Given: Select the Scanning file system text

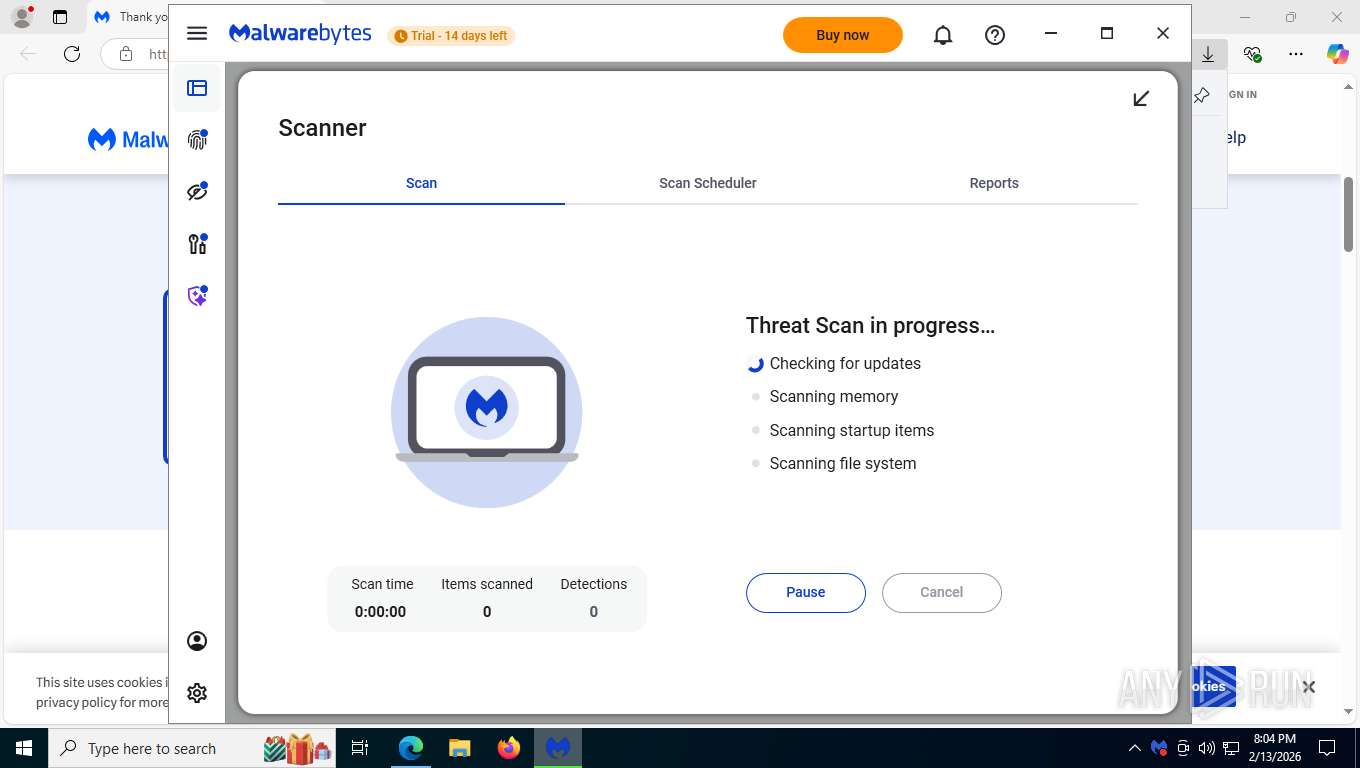Looking at the screenshot, I should pos(843,463).
